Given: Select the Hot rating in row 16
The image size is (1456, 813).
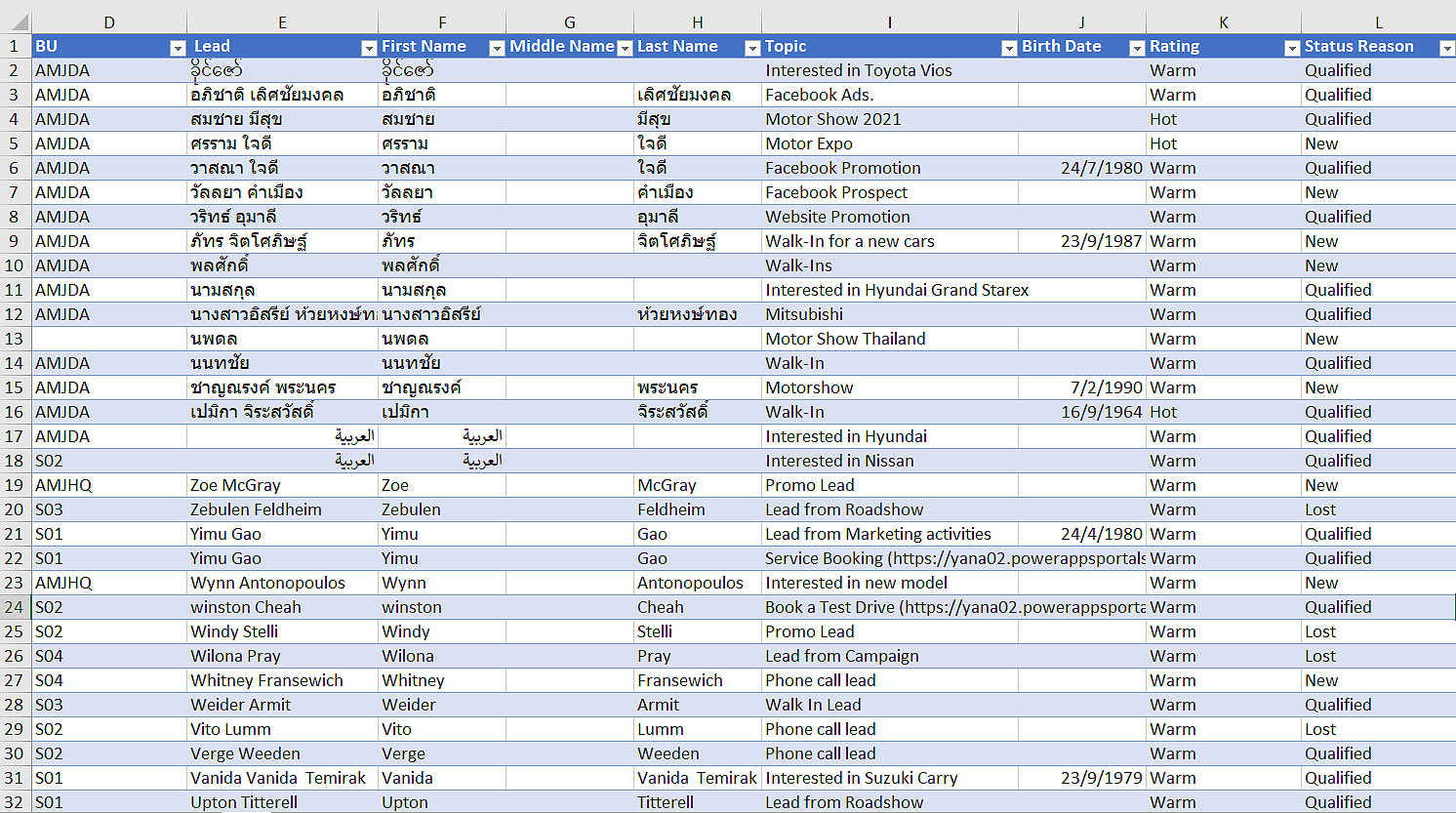Looking at the screenshot, I should (1224, 412).
